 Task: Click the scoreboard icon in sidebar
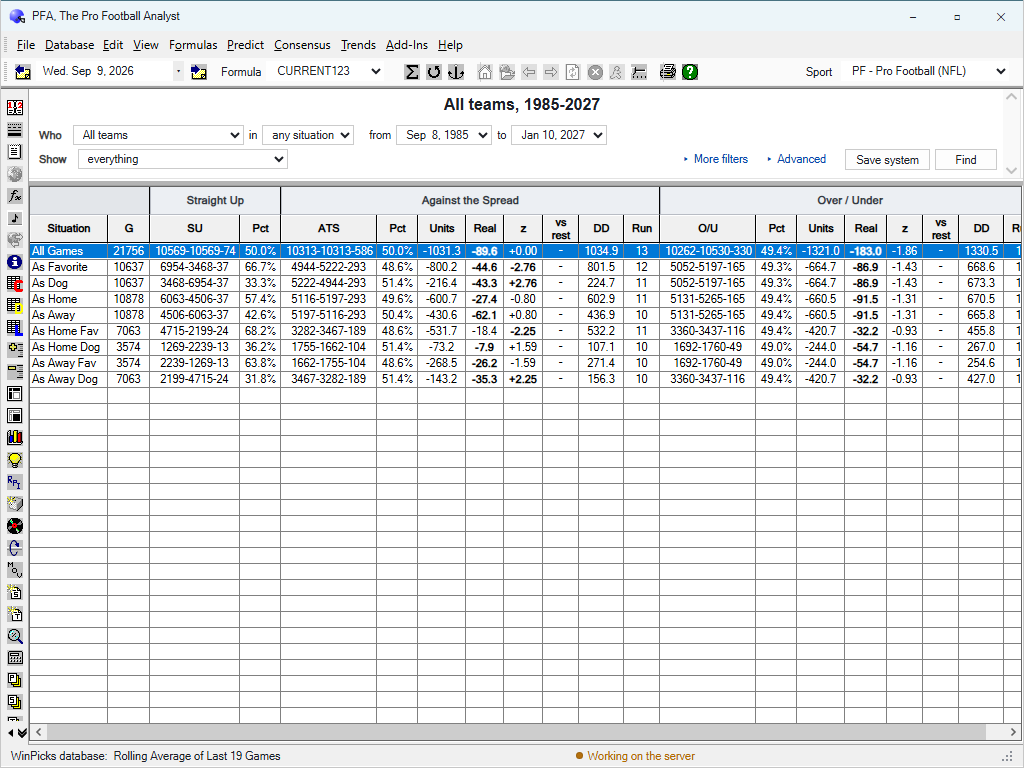(x=14, y=107)
